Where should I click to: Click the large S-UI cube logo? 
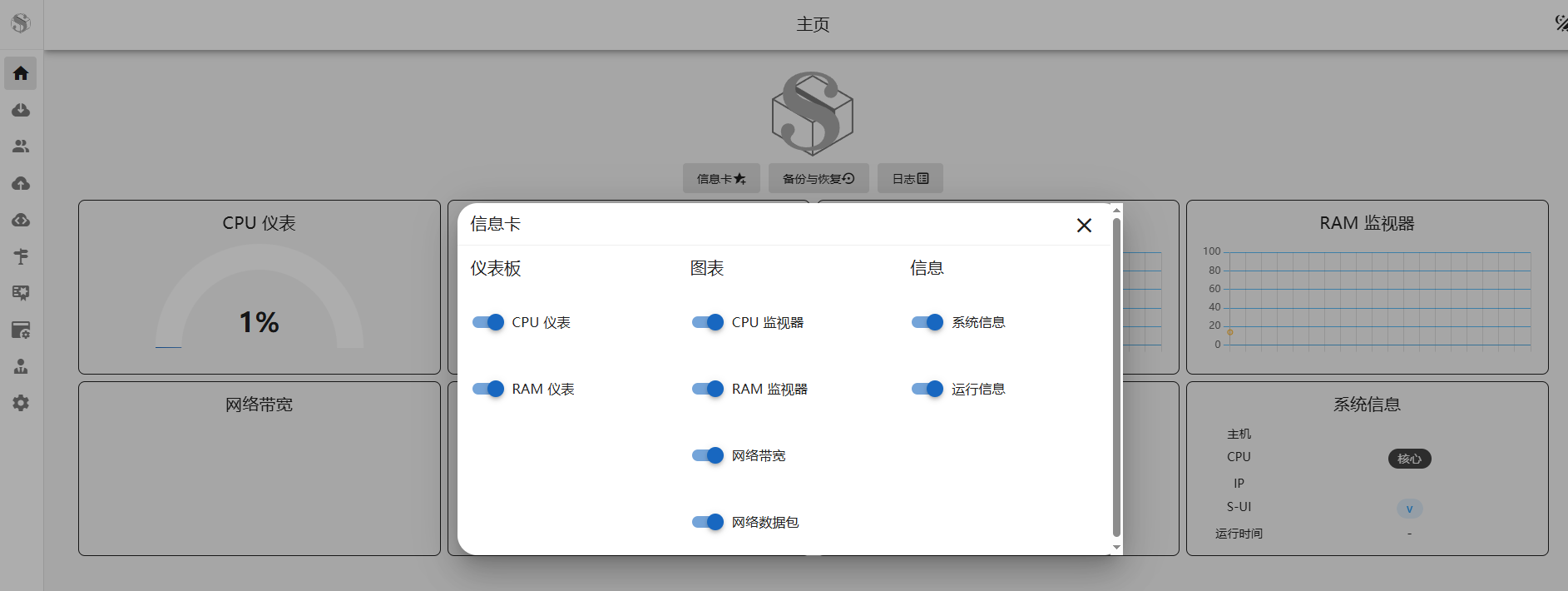(812, 113)
